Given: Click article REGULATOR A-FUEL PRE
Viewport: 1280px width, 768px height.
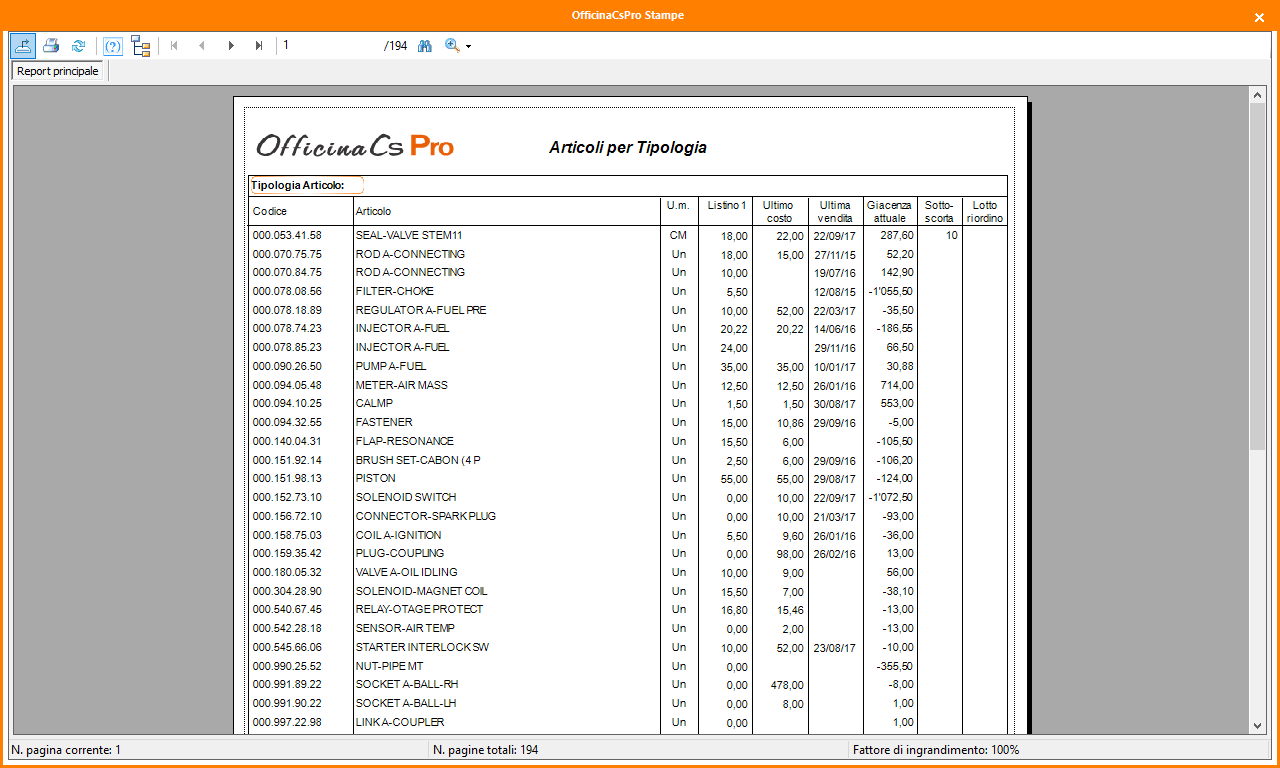Looking at the screenshot, I should [x=421, y=310].
